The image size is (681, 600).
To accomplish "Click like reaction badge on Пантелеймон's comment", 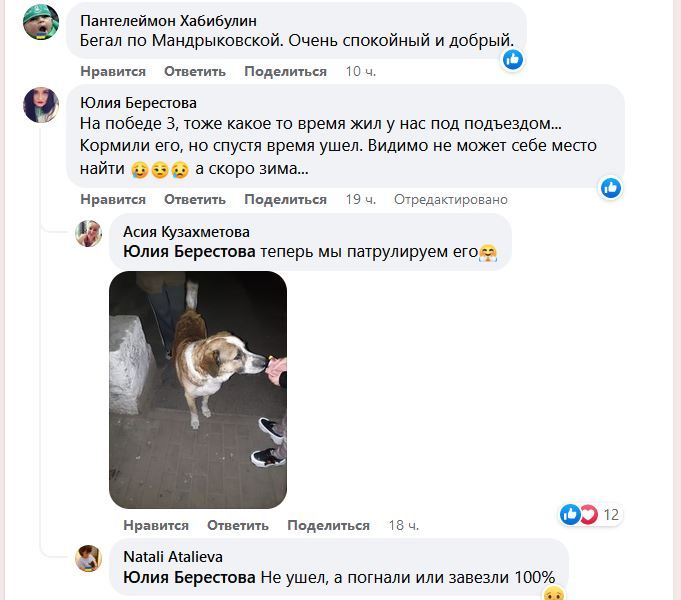I will pyautogui.click(x=513, y=59).
